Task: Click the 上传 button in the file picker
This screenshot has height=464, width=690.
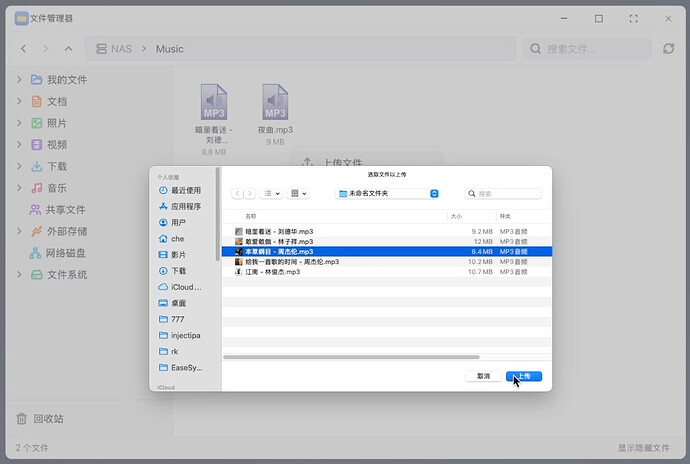Action: point(524,376)
